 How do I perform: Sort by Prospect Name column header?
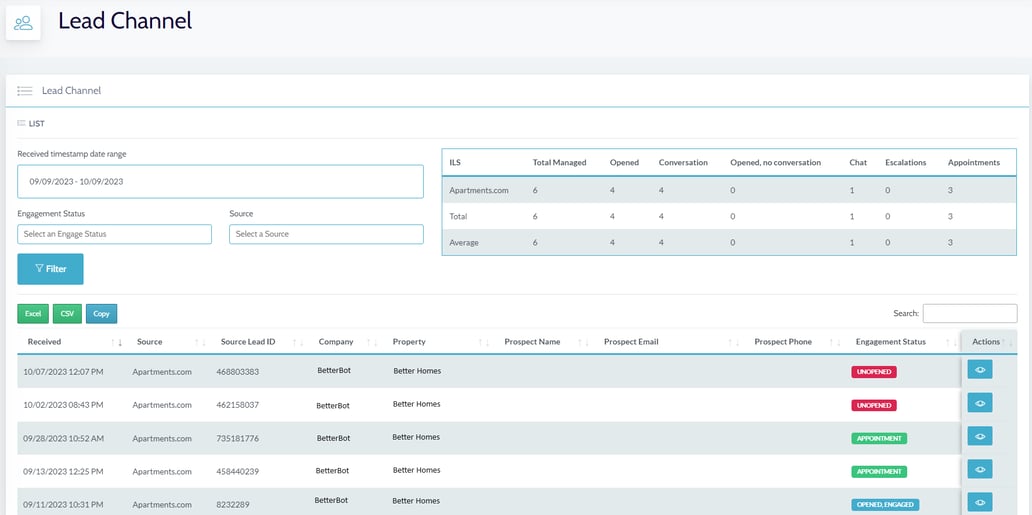[532, 342]
